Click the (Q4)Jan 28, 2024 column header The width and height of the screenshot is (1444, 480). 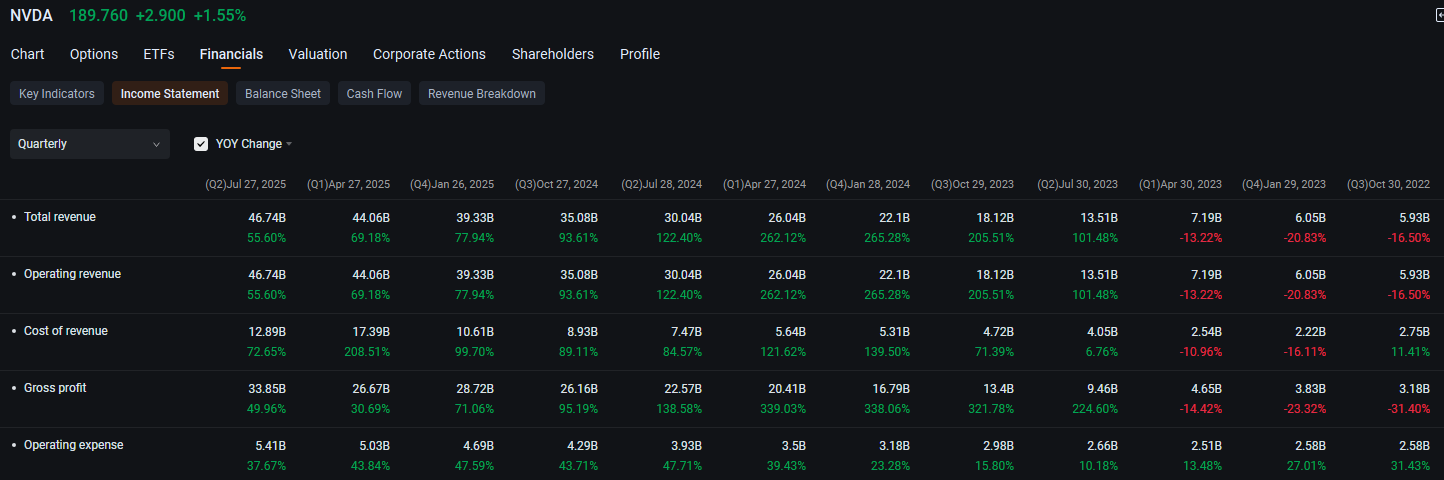pyautogui.click(x=868, y=185)
